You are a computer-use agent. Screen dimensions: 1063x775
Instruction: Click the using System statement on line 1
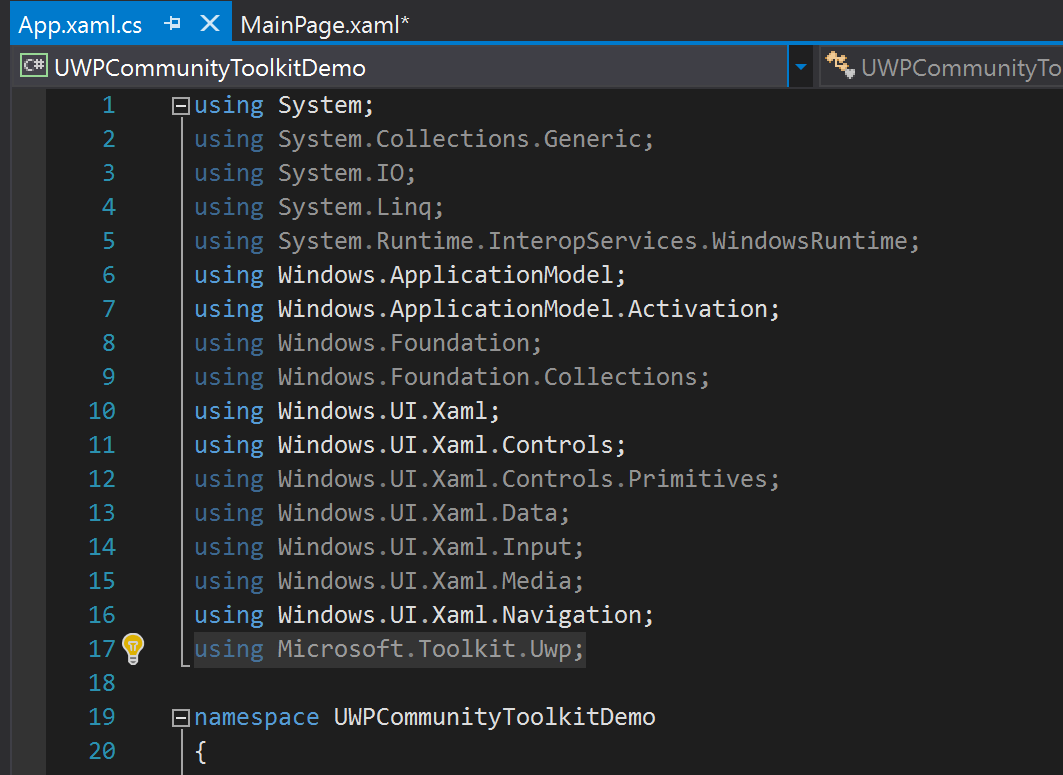point(280,104)
